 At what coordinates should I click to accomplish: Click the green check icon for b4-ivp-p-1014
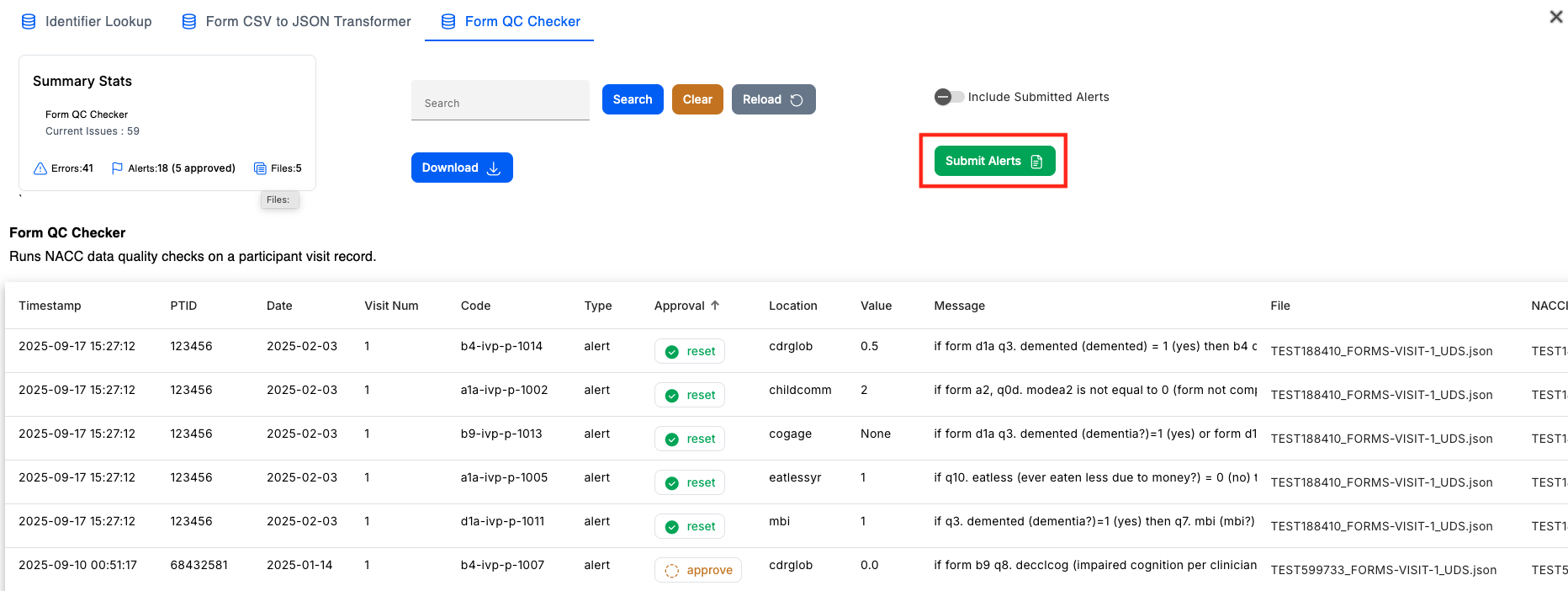click(x=672, y=352)
